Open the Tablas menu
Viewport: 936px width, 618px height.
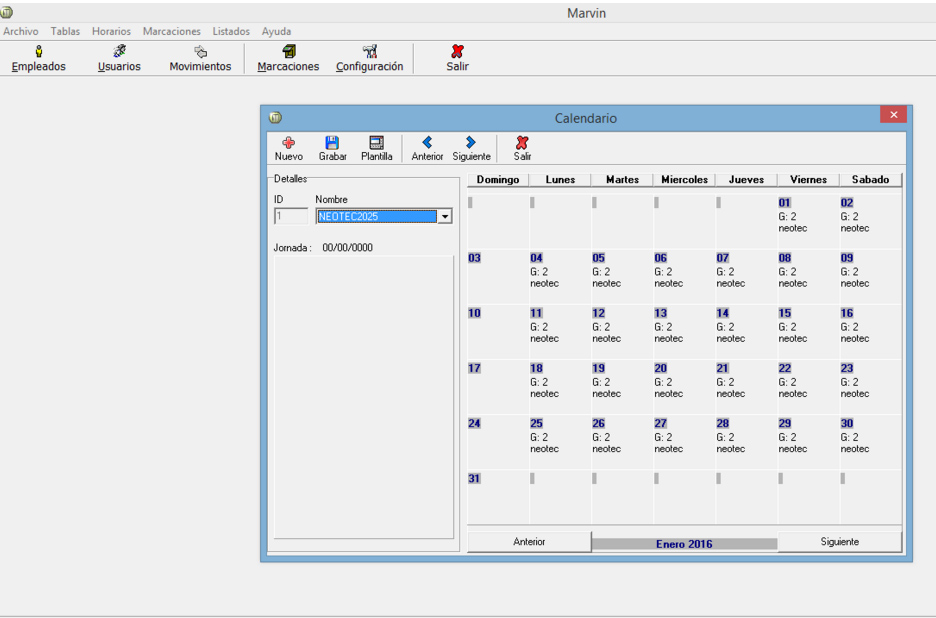tap(65, 31)
